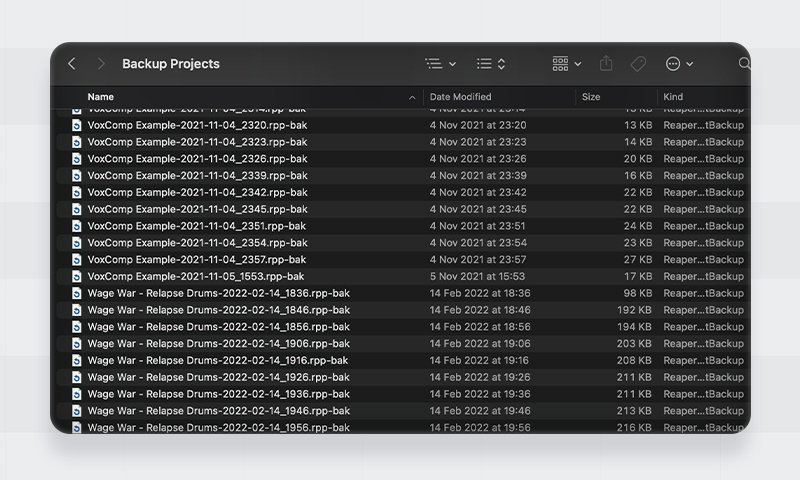Screen dimensions: 800x480
Task: Click the Tags toolbar icon
Action: [x=638, y=64]
